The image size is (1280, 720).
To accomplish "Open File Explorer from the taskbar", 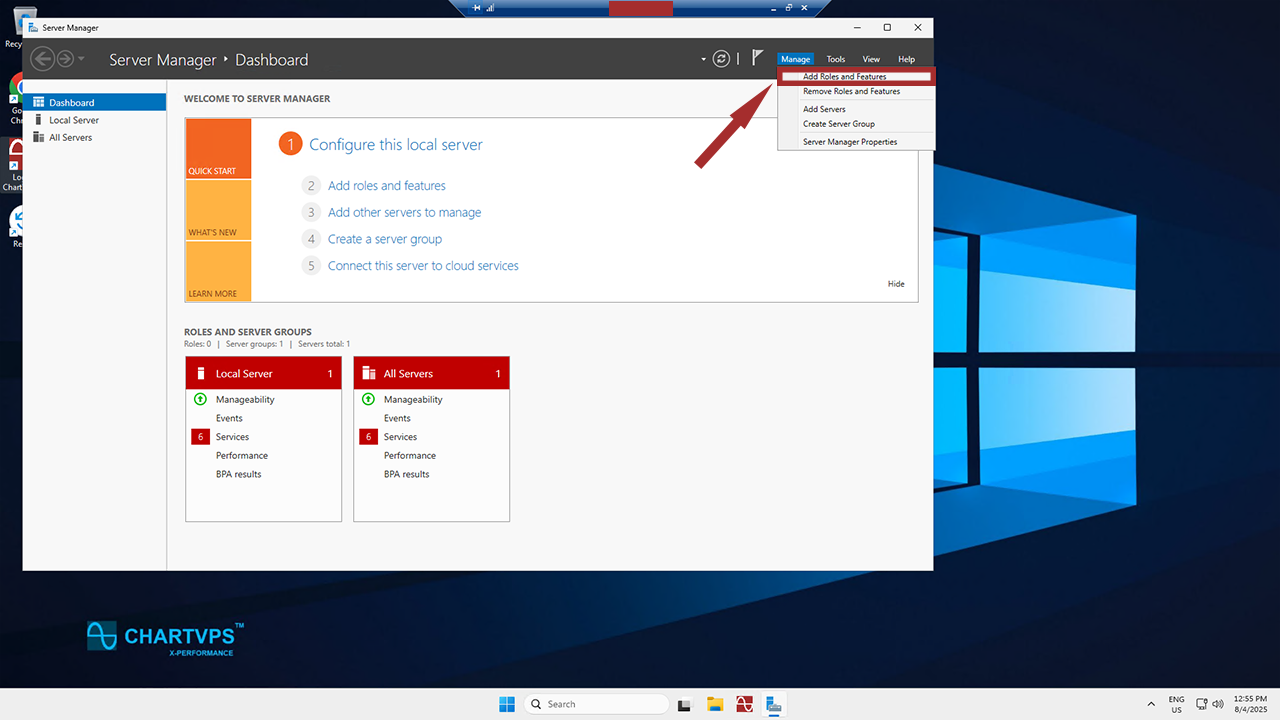I will [715, 704].
